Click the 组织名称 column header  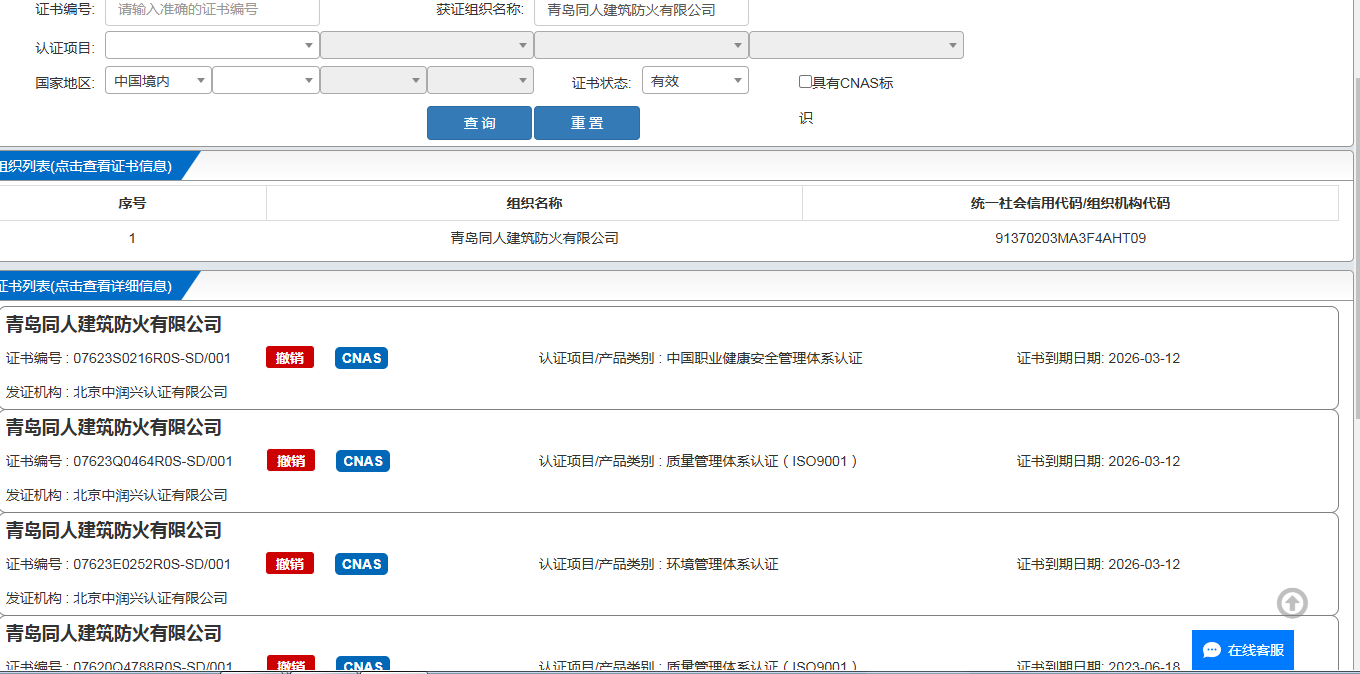[x=534, y=203]
